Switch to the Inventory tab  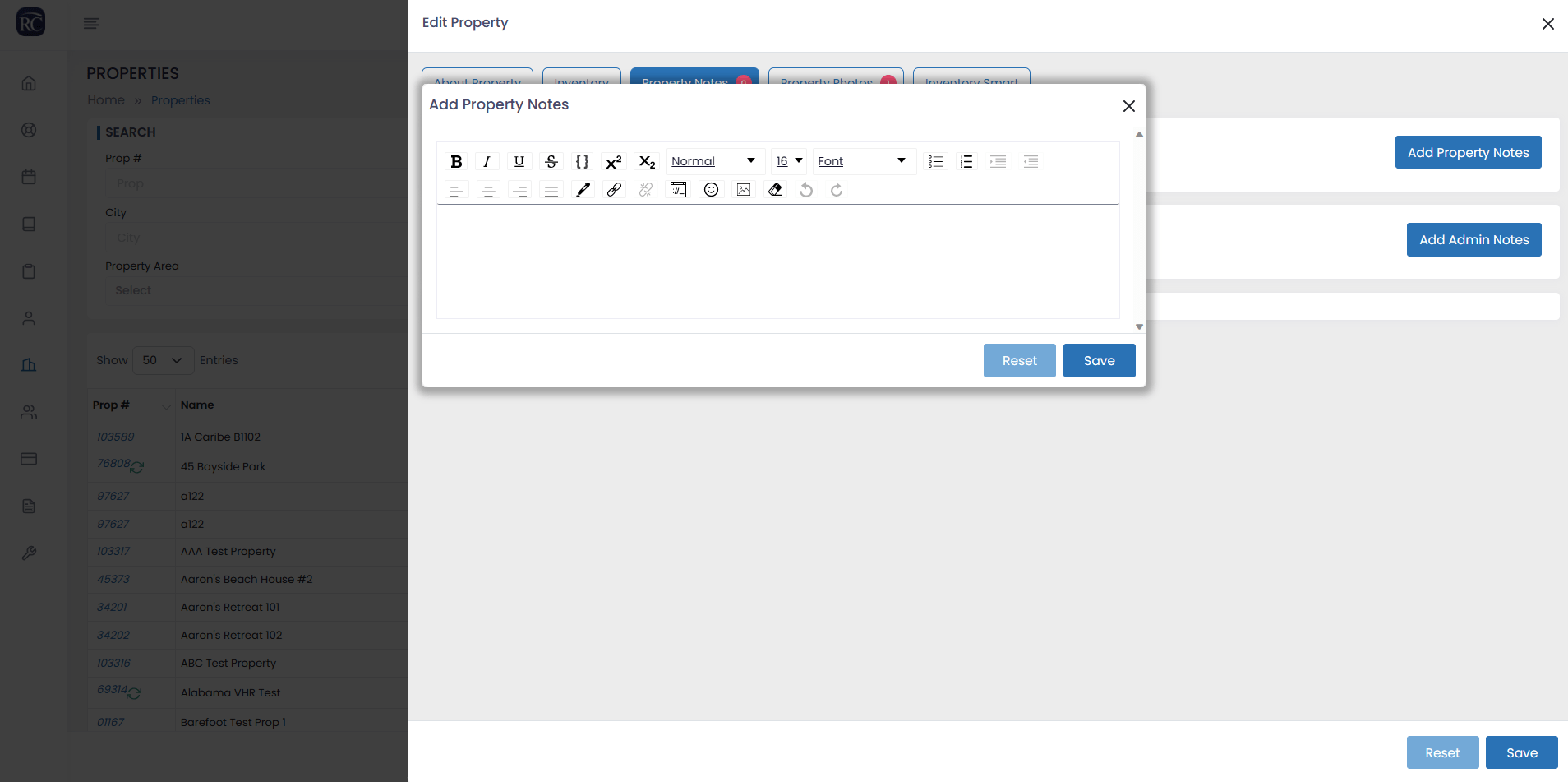582,82
